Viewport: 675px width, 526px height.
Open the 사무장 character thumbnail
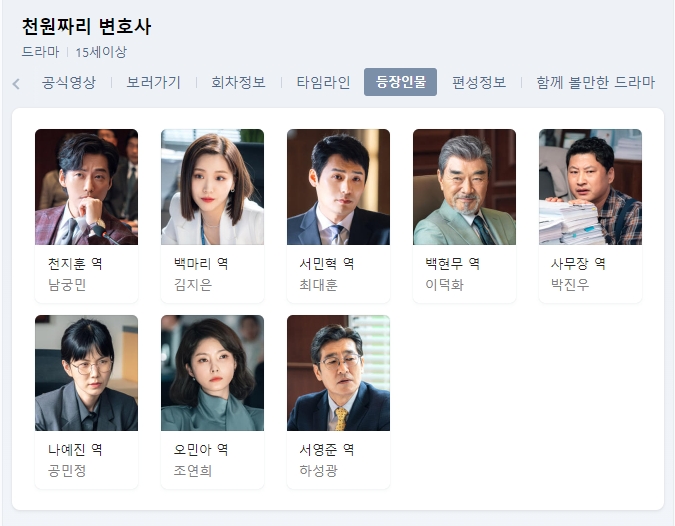(x=591, y=187)
